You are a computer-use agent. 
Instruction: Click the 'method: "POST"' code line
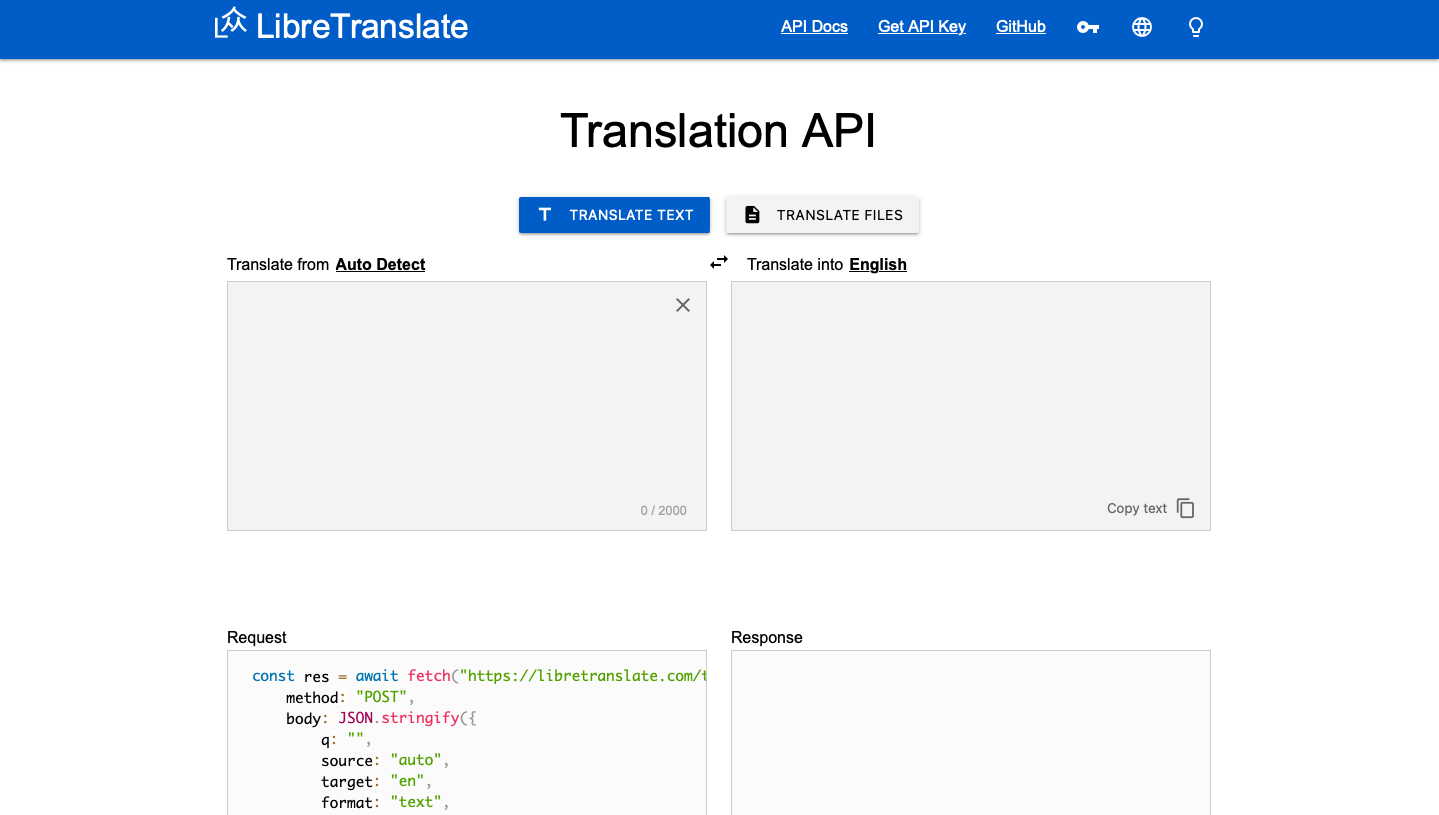[350, 697]
